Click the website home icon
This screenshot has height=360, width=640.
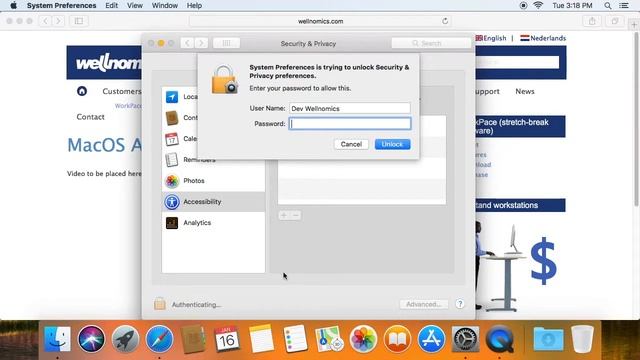tap(82, 91)
